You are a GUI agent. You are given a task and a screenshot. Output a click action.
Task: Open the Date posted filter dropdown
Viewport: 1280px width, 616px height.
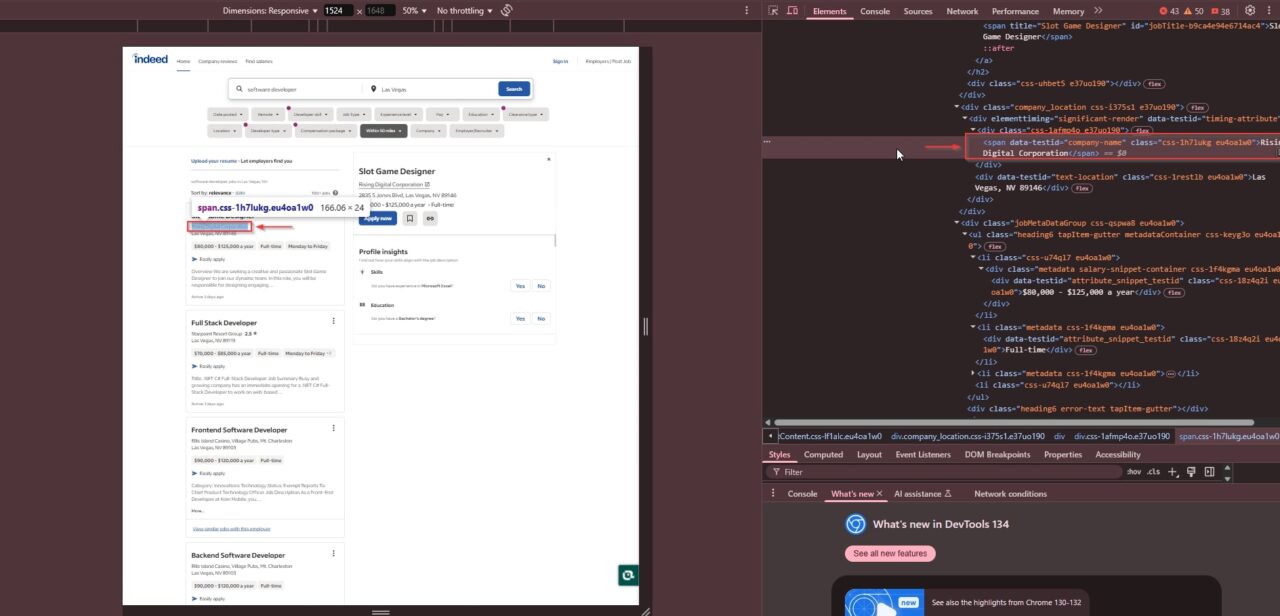click(228, 114)
